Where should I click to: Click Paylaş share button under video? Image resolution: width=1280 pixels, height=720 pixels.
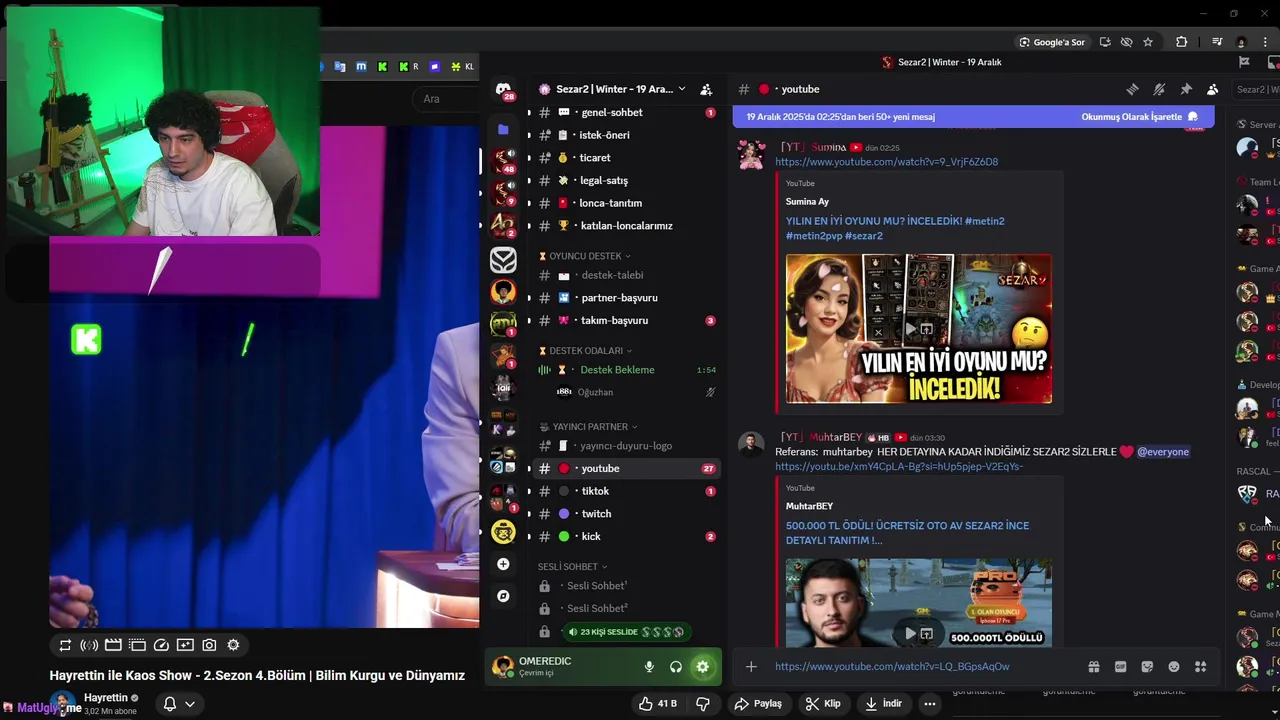click(757, 704)
